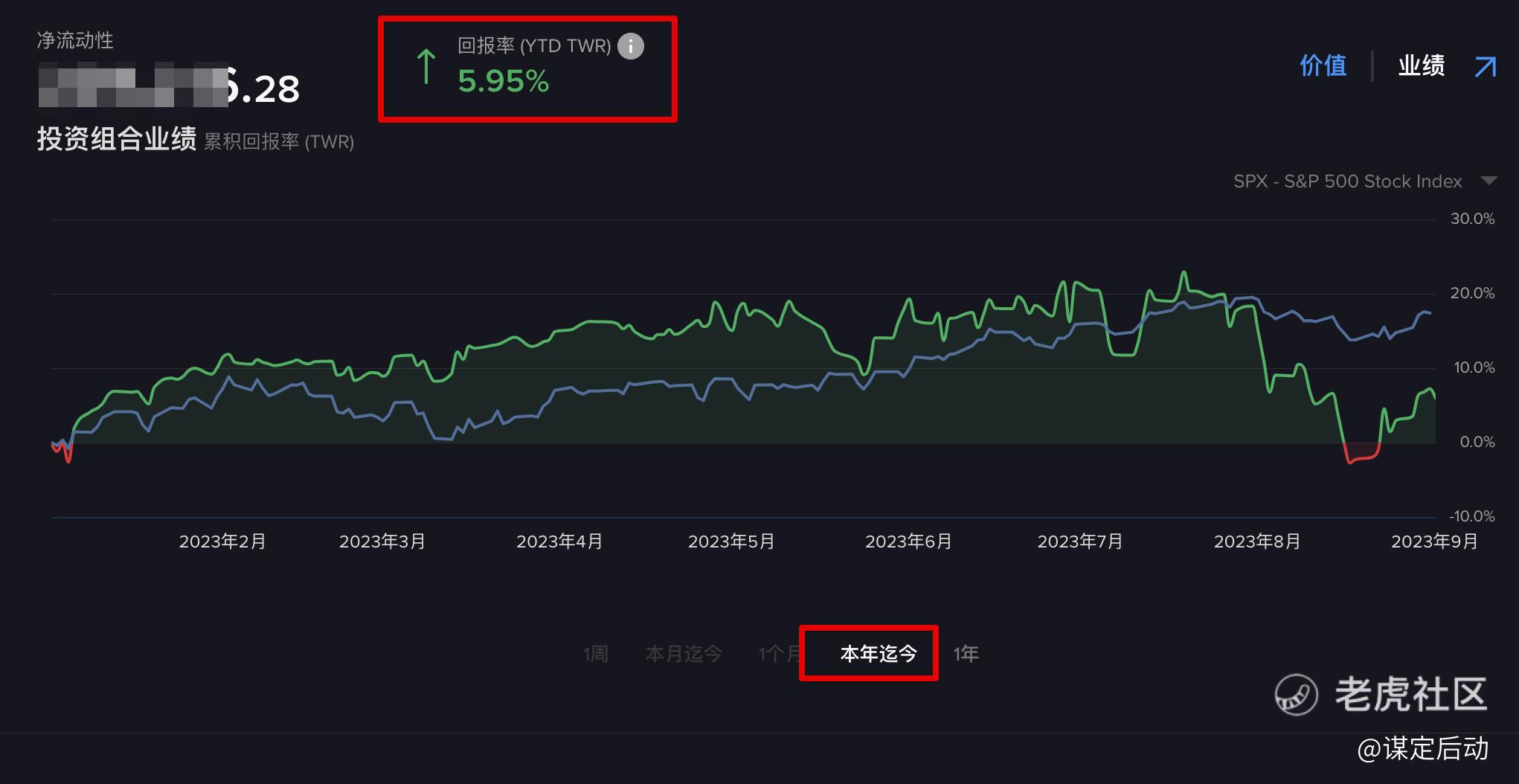Viewport: 1519px width, 784px height.
Task: Select the 1年 time range
Action: [x=966, y=654]
